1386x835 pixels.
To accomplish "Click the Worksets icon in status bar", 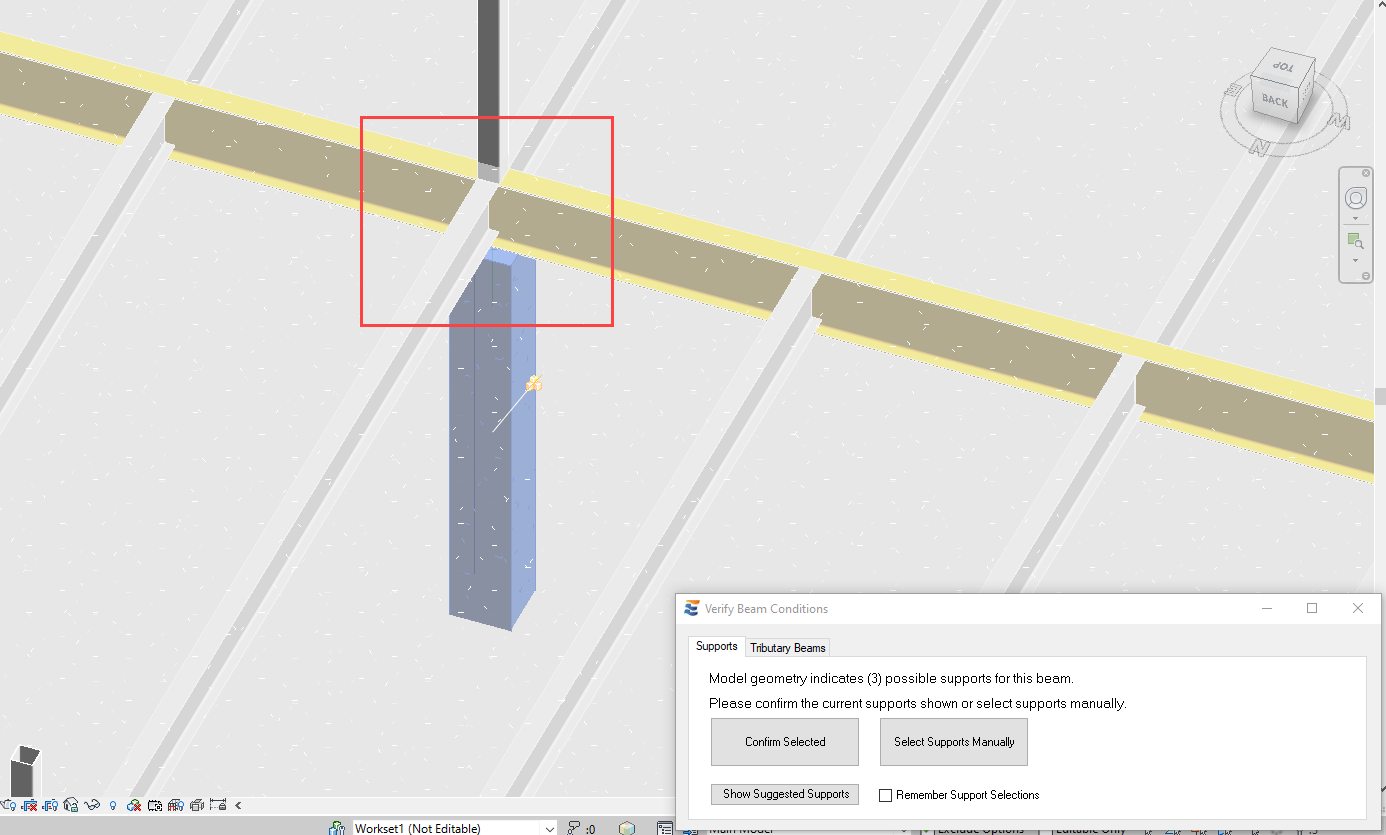I will [338, 828].
